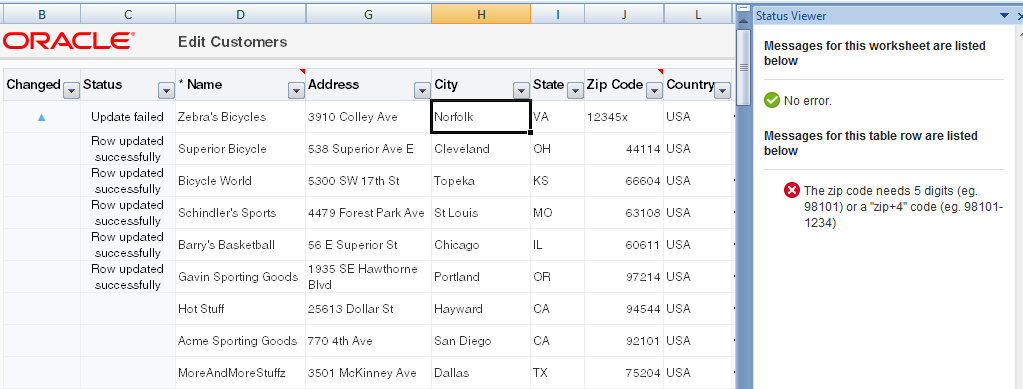
Task: Open the City column filter dropdown
Action: pos(521,91)
